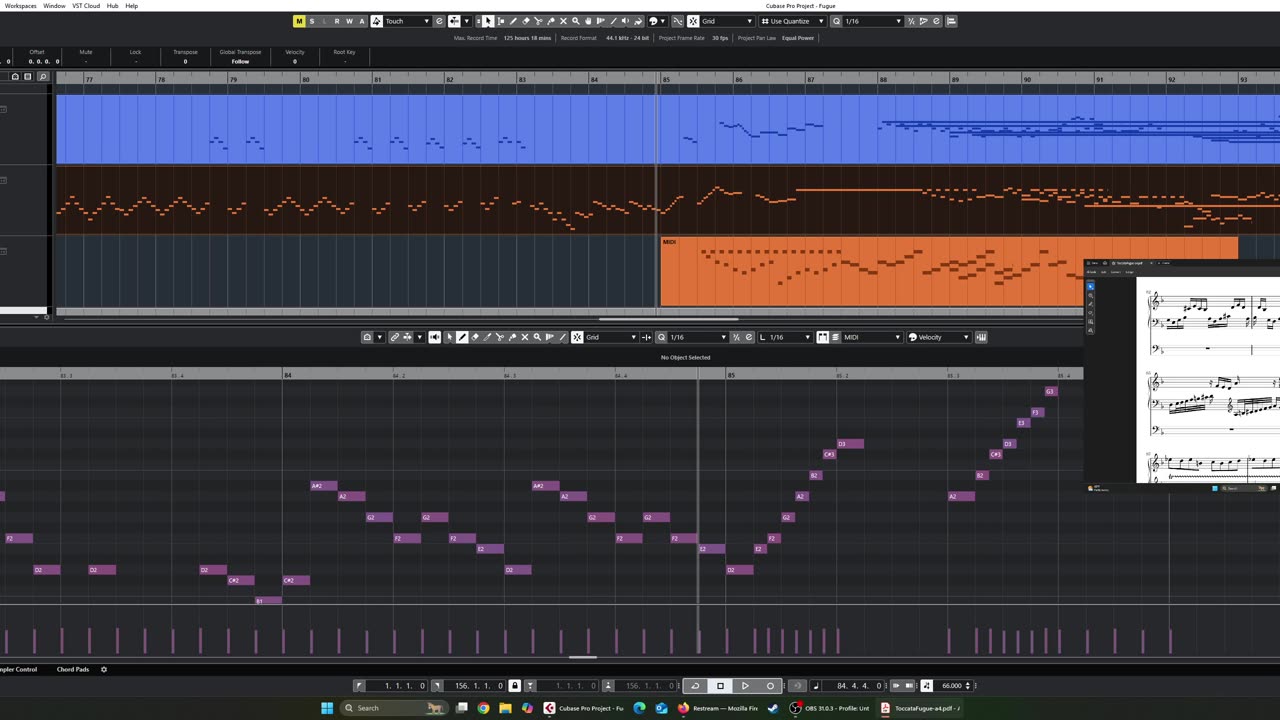The height and width of the screenshot is (720, 1280).
Task: Toggle global Solo (S) state button
Action: [x=312, y=21]
